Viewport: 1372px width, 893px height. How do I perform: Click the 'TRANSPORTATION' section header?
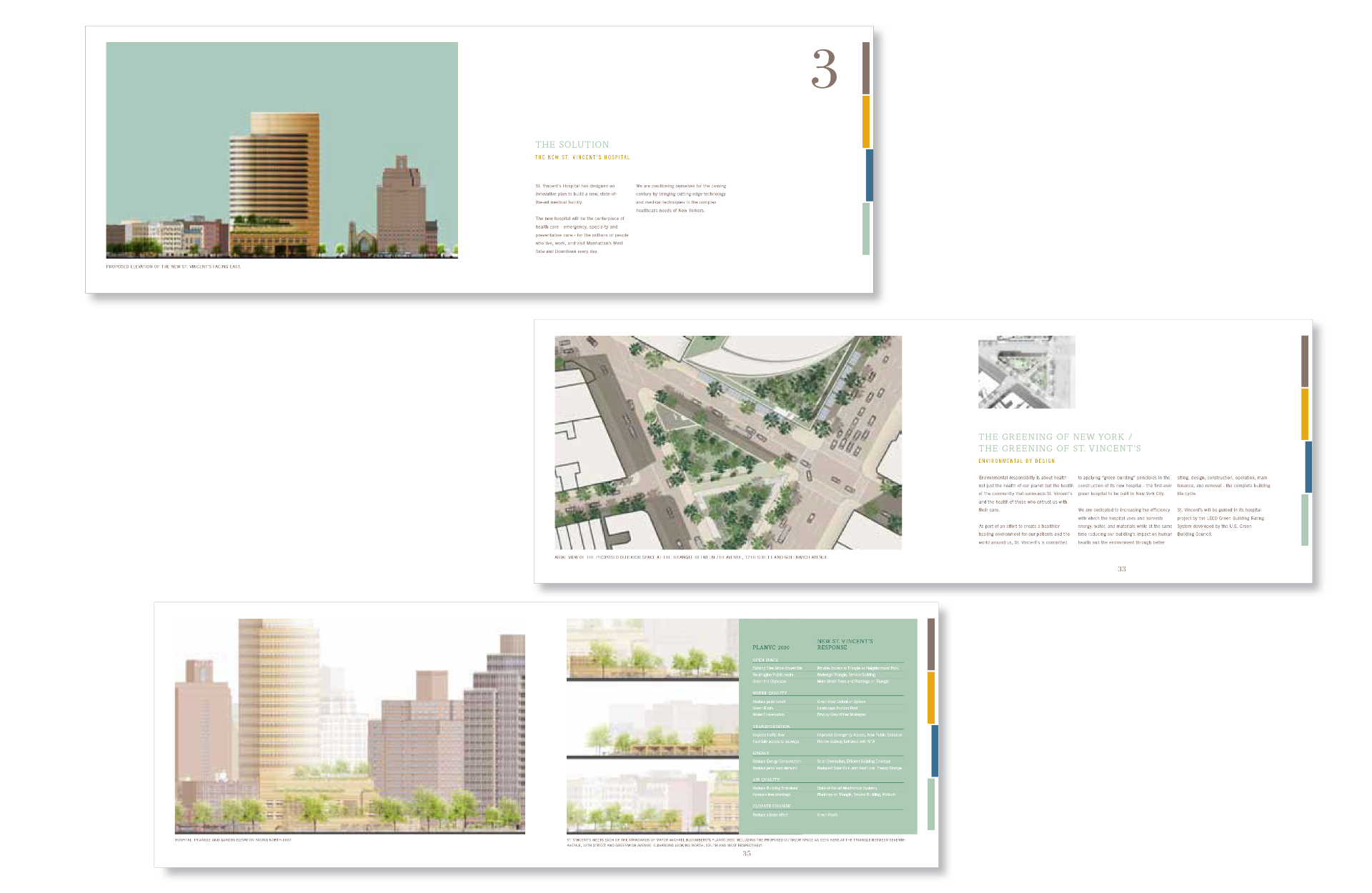coord(771,727)
